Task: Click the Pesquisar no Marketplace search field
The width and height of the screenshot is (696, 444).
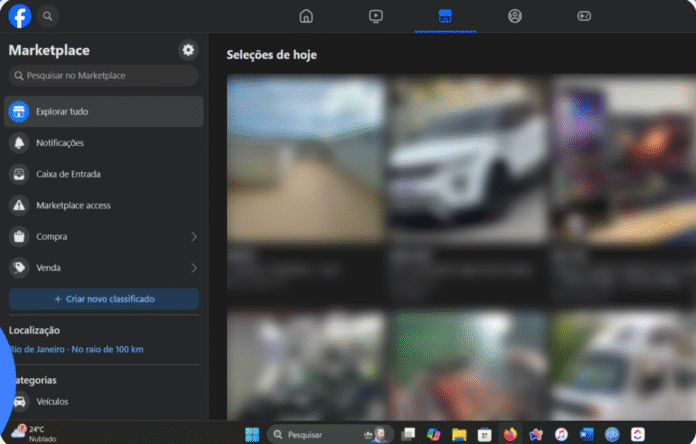Action: [x=104, y=75]
